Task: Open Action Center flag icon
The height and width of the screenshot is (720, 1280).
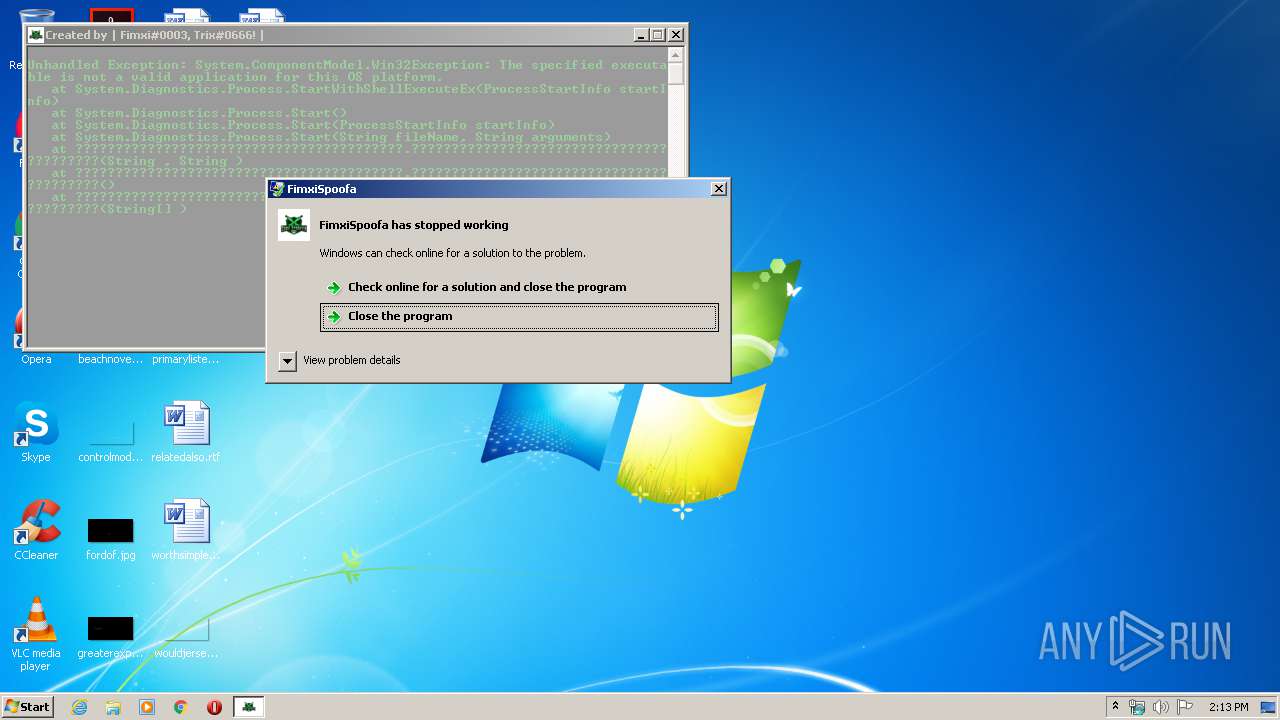Action: click(1185, 707)
